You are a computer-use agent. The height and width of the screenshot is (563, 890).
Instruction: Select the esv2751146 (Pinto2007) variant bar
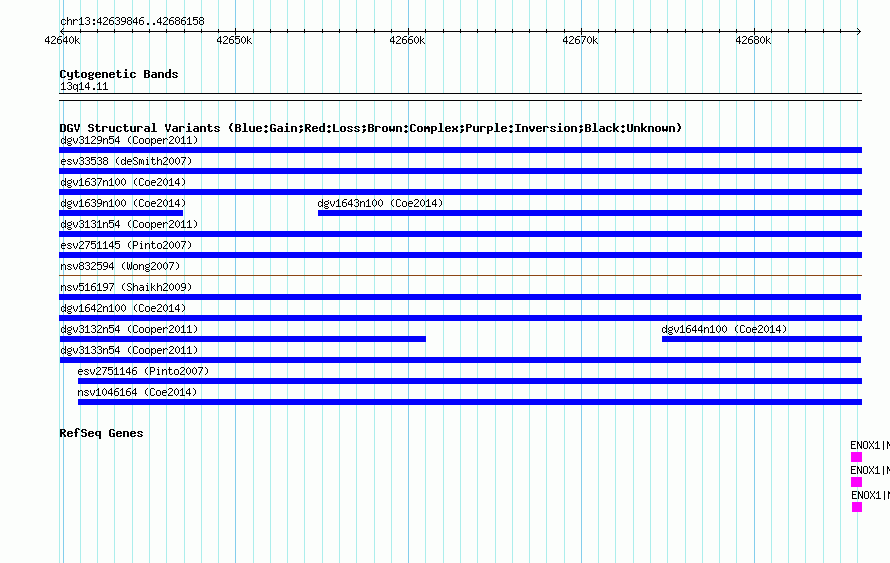(470, 381)
